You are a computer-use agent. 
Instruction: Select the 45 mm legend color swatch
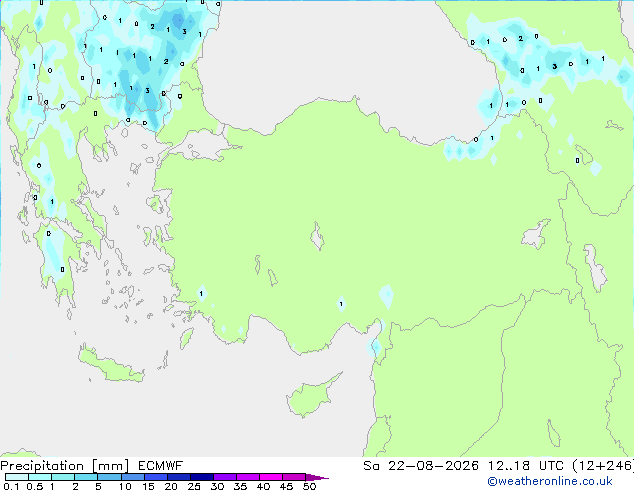294,477
